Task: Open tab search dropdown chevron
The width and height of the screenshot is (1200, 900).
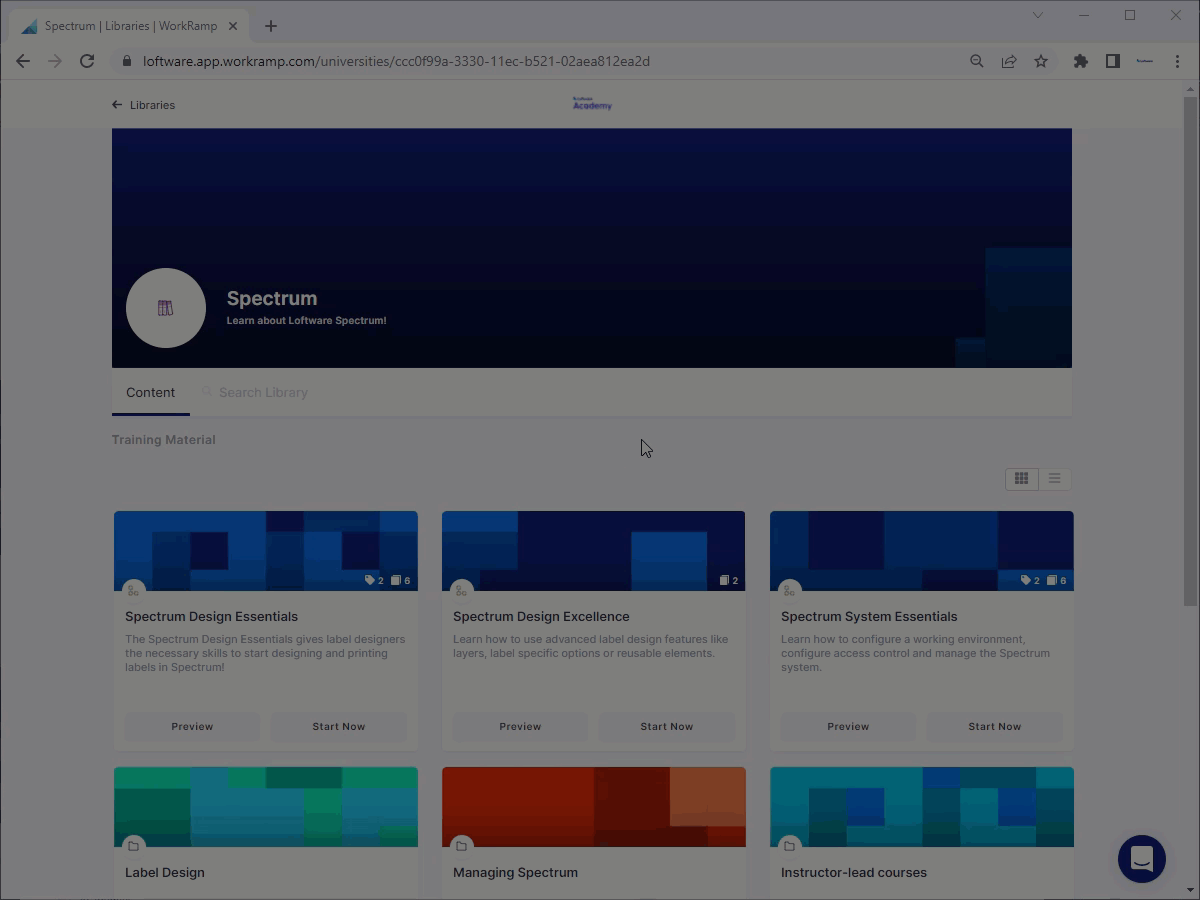Action: click(1037, 15)
